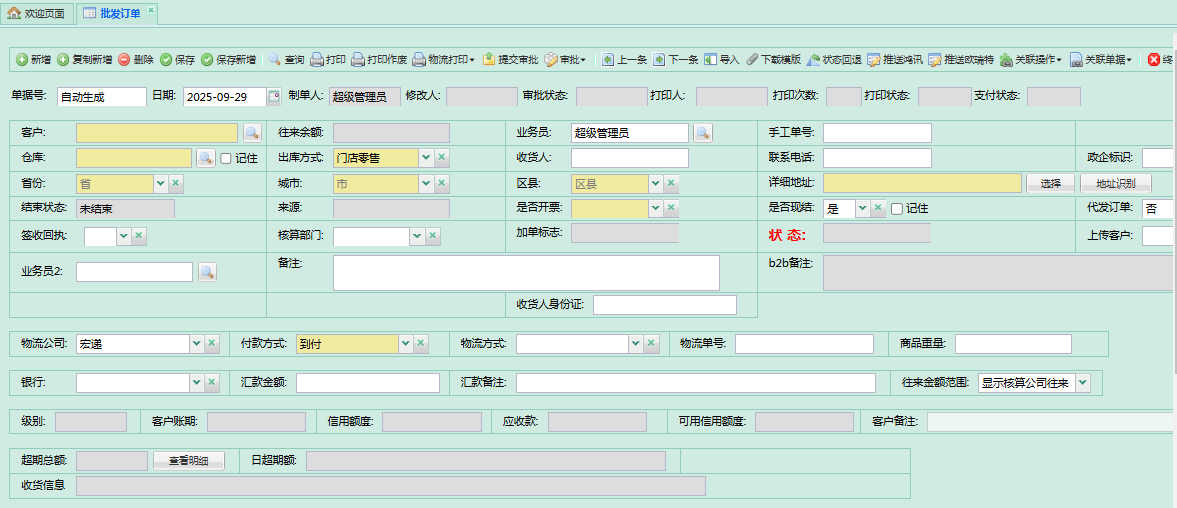Enable the 记住 checkbox next to 仓库
The height and width of the screenshot is (508, 1177).
tap(226, 158)
